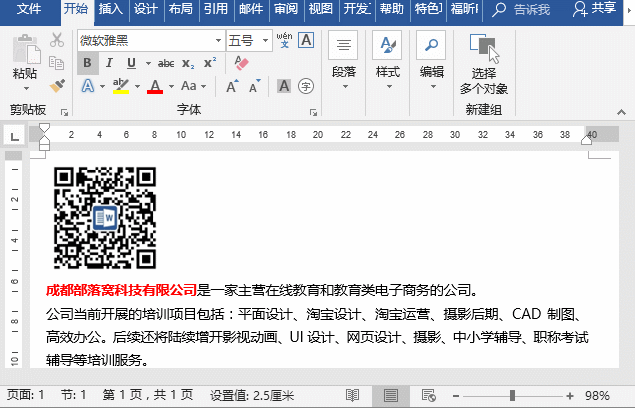Image resolution: width=635 pixels, height=408 pixels.
Task: Expand highlight color dropdown arrow
Action: point(137,86)
